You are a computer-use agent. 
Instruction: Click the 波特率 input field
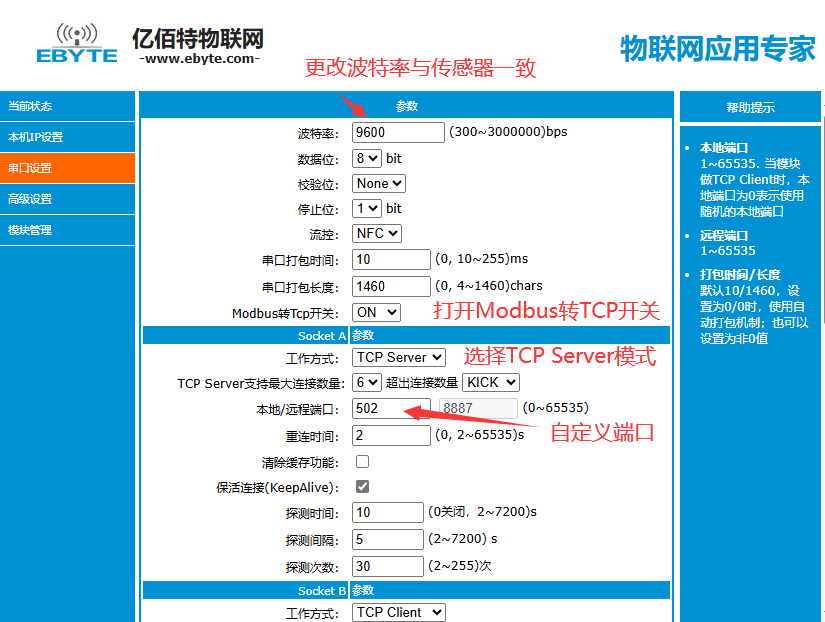click(x=398, y=132)
